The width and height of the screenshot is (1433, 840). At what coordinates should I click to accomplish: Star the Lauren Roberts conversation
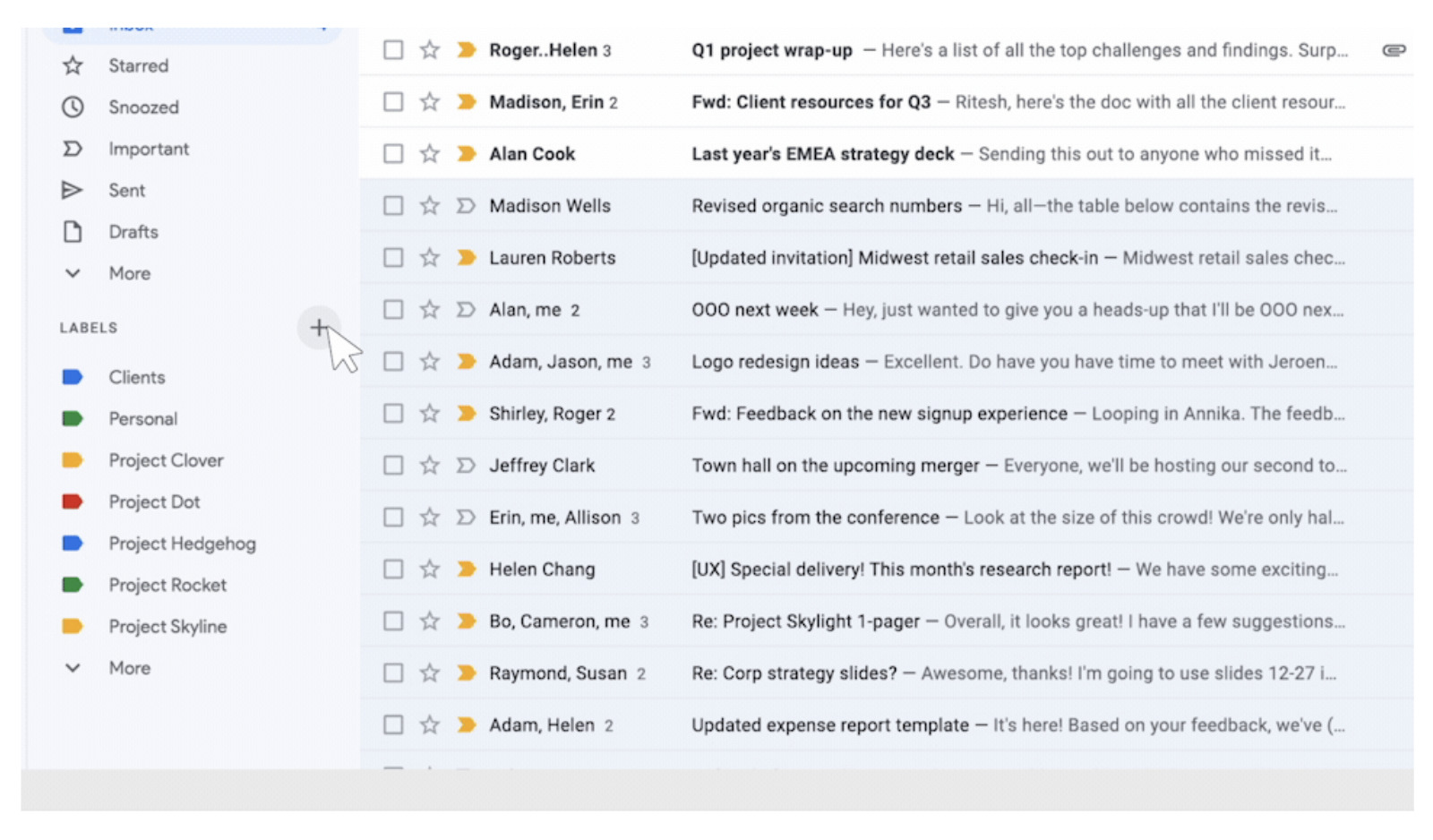pos(429,257)
